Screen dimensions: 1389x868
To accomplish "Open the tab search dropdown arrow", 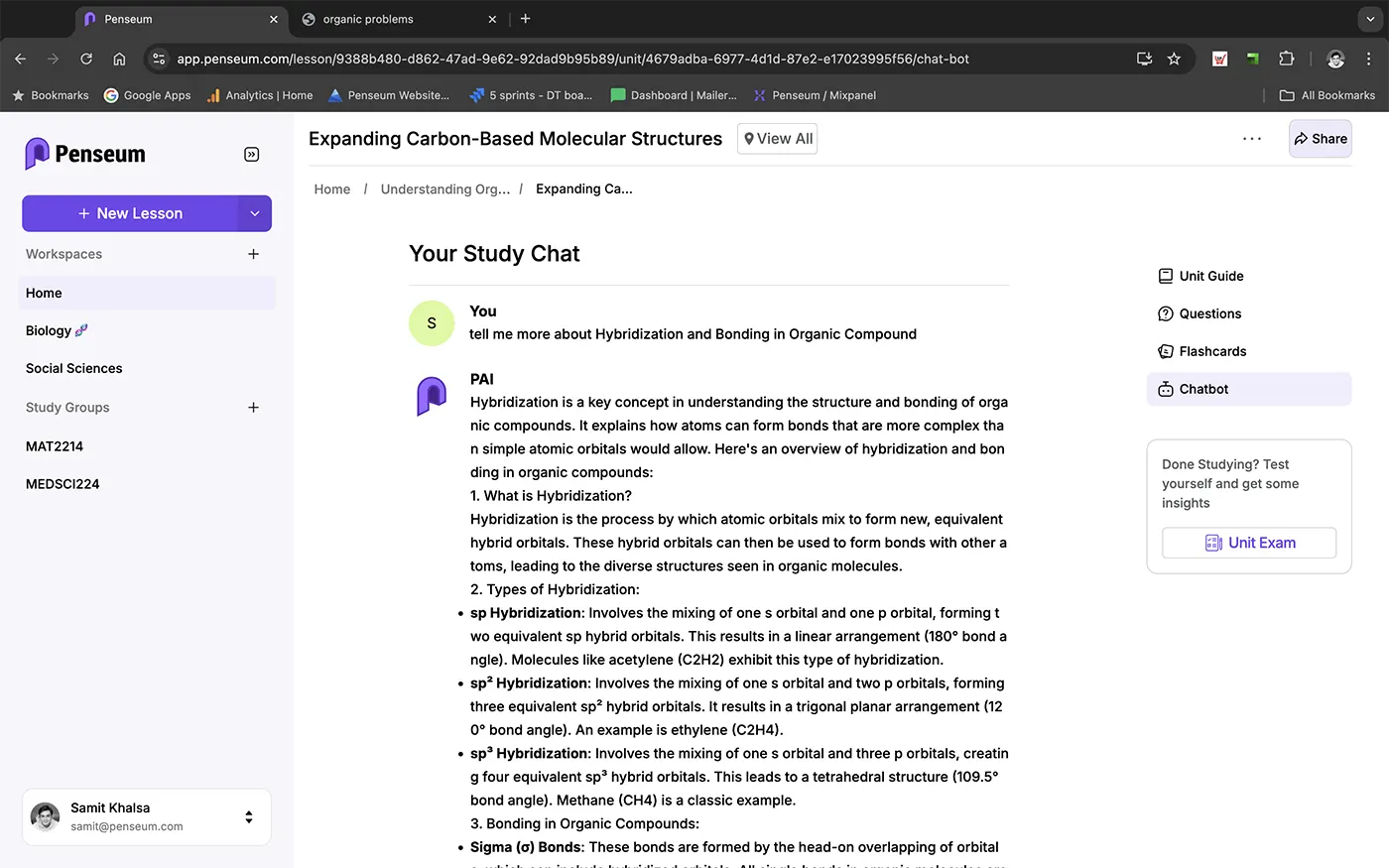I will (1370, 19).
